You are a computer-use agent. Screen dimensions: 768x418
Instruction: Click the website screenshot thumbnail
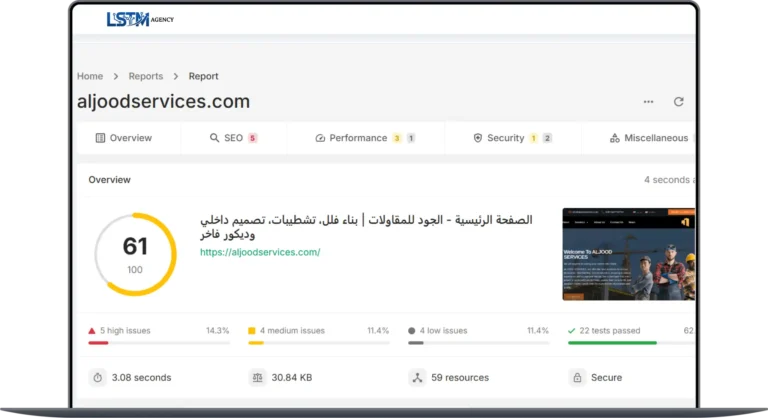628,254
